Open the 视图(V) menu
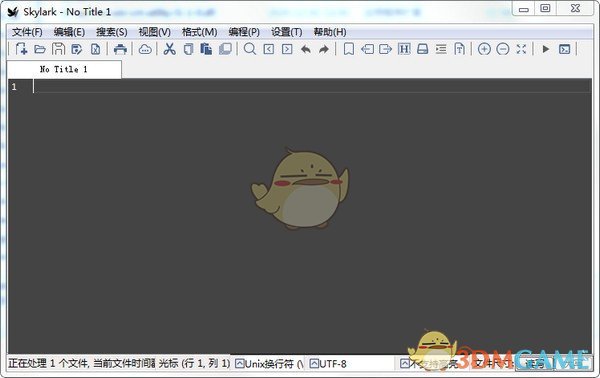This screenshot has width=600, height=378. [155, 32]
